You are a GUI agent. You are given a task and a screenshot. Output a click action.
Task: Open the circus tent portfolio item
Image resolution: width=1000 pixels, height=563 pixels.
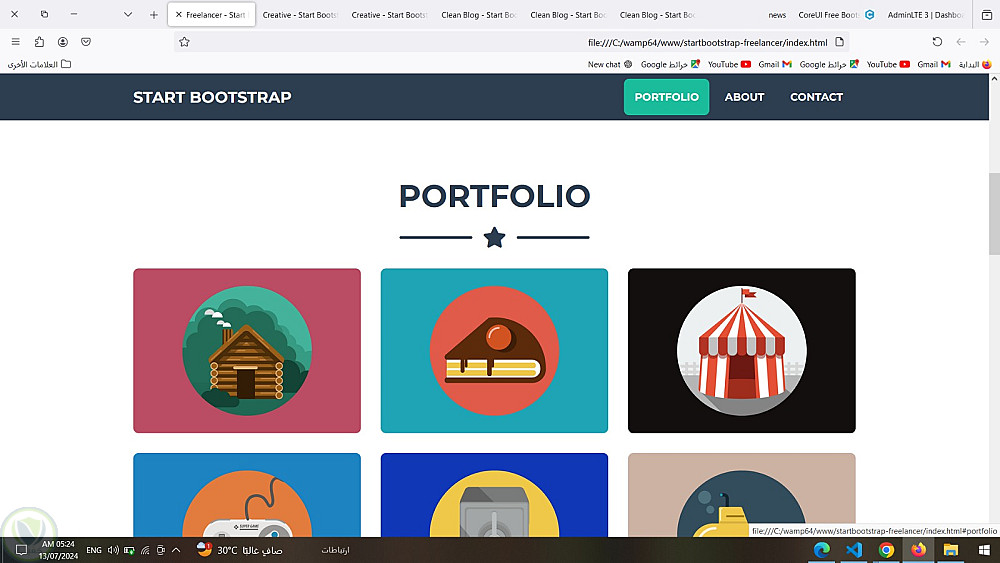pos(742,351)
